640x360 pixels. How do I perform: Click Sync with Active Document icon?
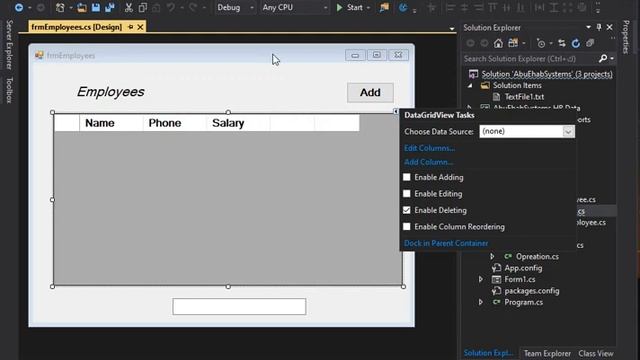pyautogui.click(x=562, y=43)
